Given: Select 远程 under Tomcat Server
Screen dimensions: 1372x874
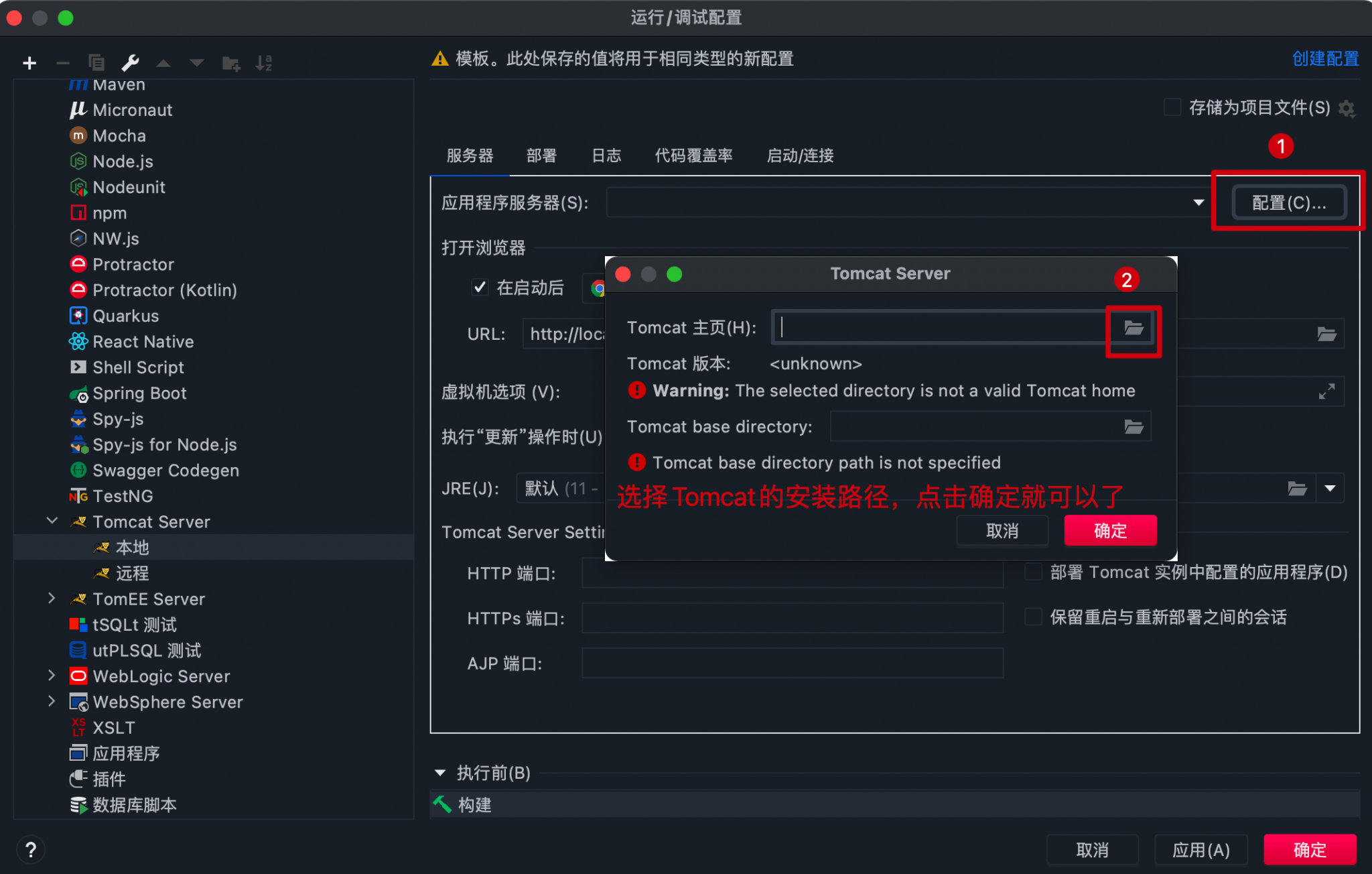Looking at the screenshot, I should click(121, 573).
